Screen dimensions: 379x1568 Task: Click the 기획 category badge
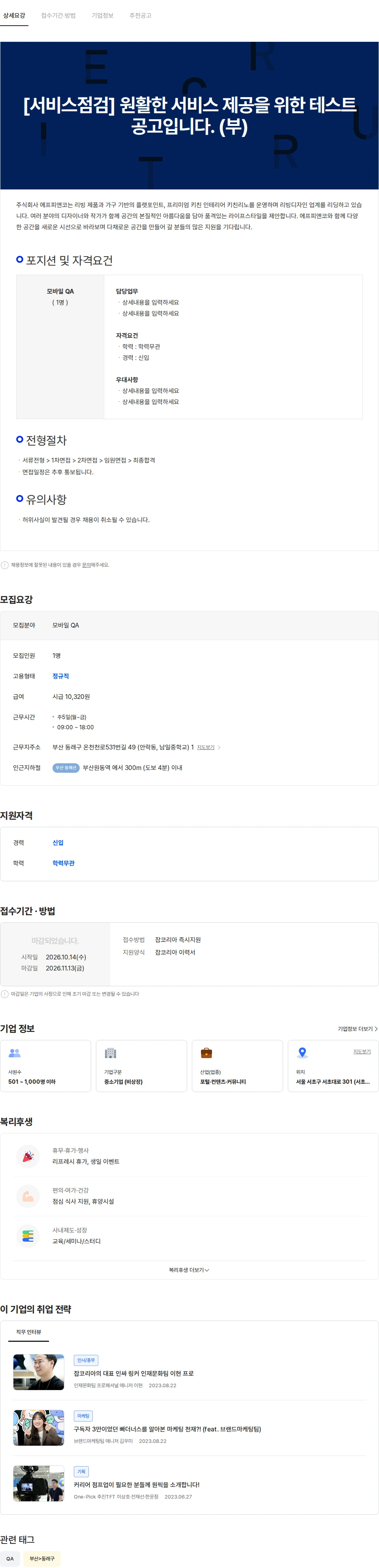81,1472
